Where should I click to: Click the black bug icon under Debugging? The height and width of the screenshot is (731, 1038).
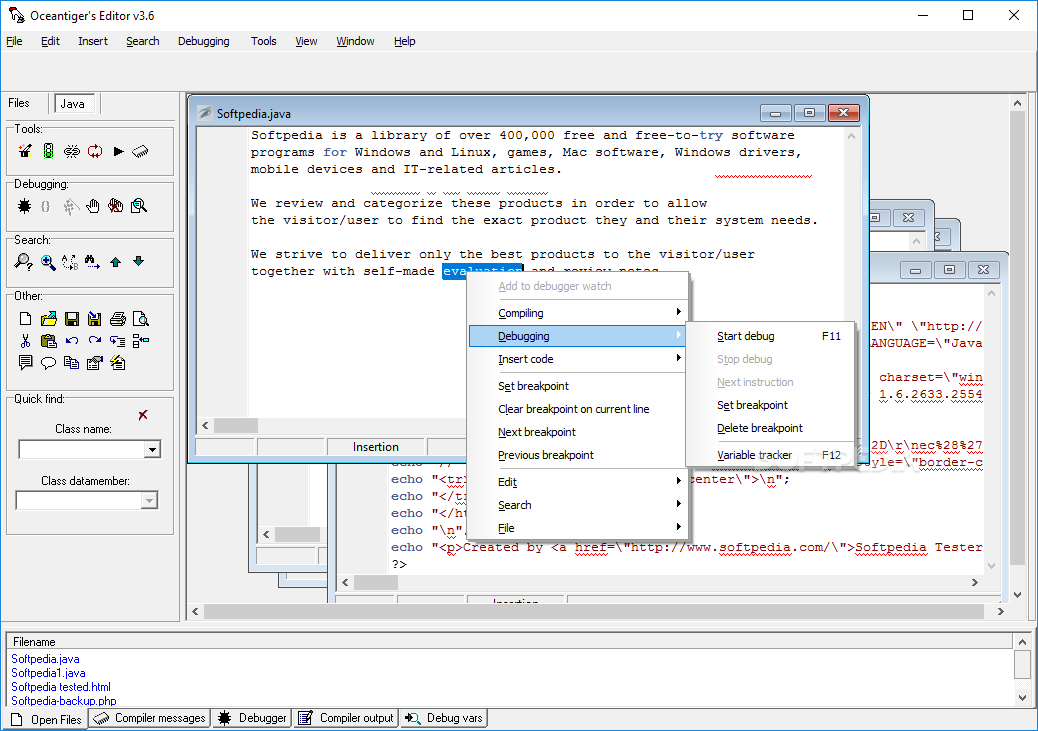pos(24,206)
